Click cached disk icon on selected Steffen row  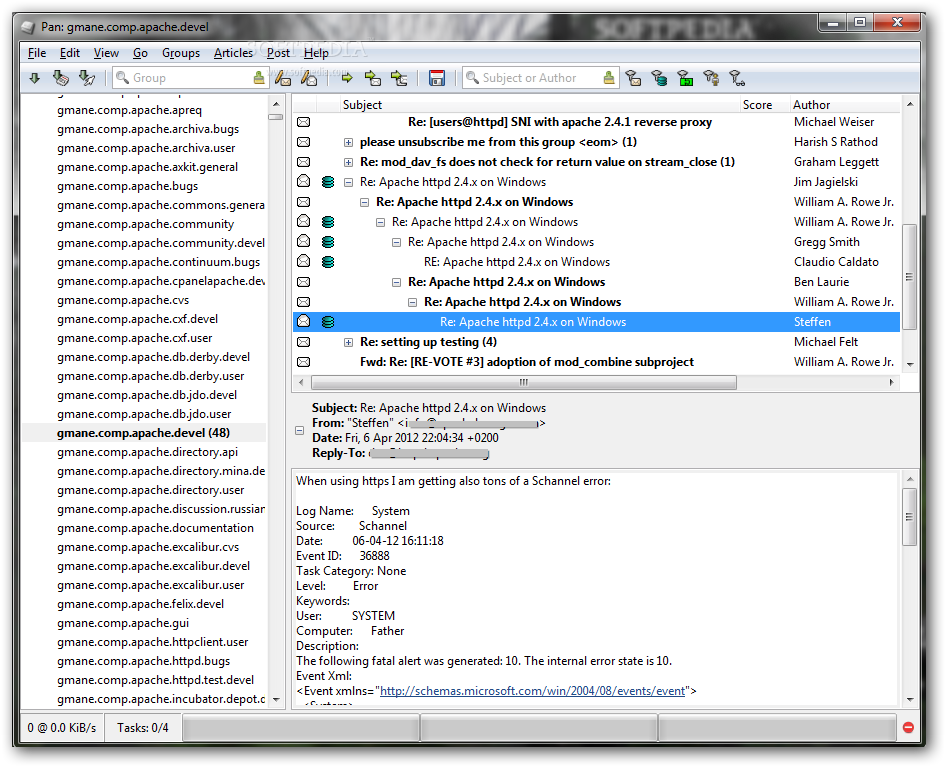[x=328, y=322]
